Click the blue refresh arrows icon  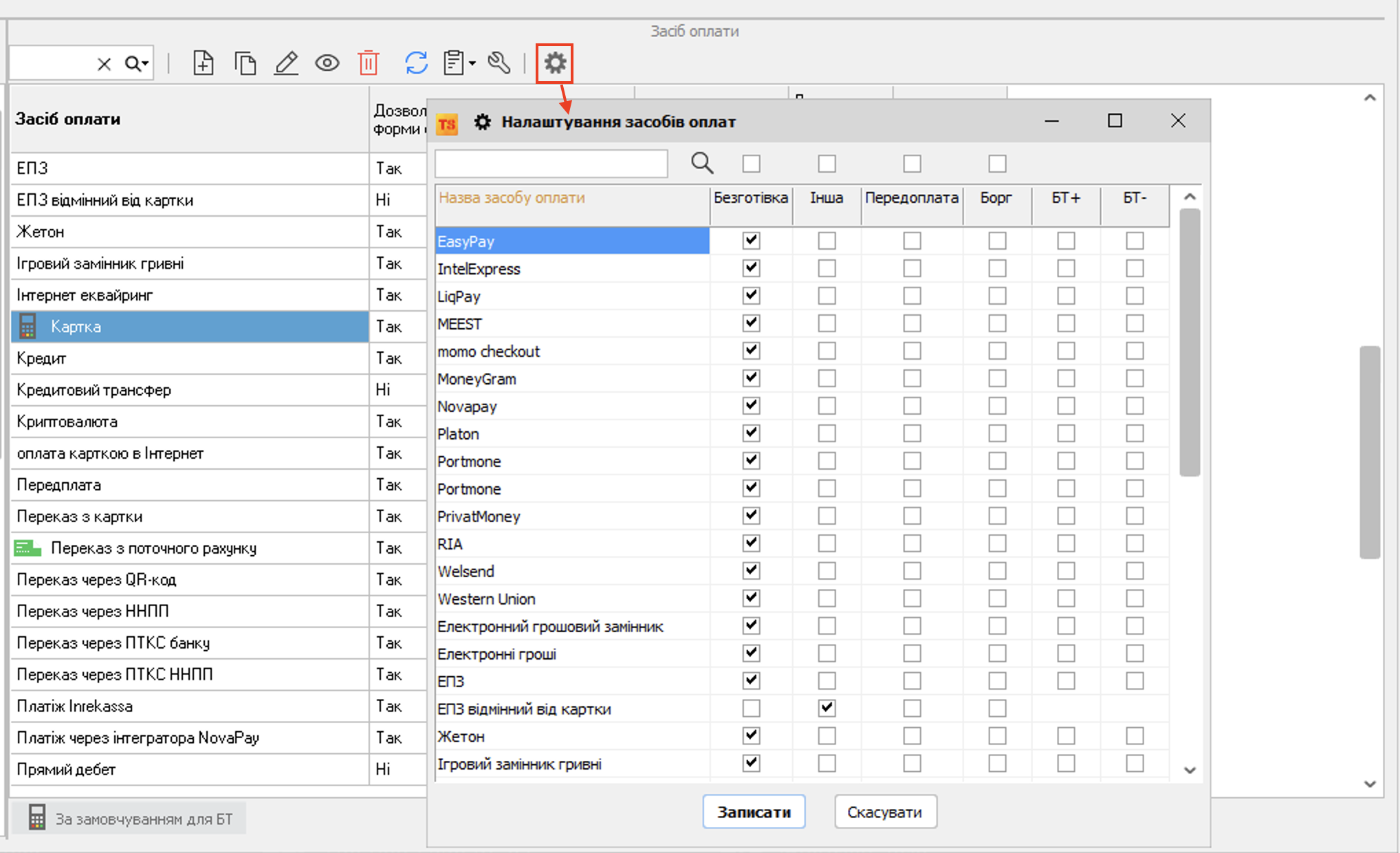click(x=416, y=63)
